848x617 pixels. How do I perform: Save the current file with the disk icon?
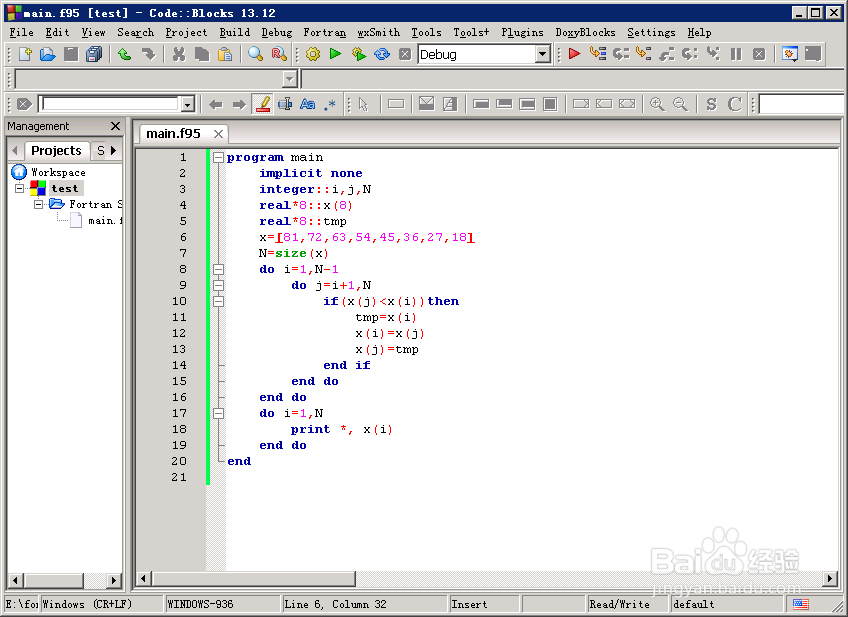point(71,54)
